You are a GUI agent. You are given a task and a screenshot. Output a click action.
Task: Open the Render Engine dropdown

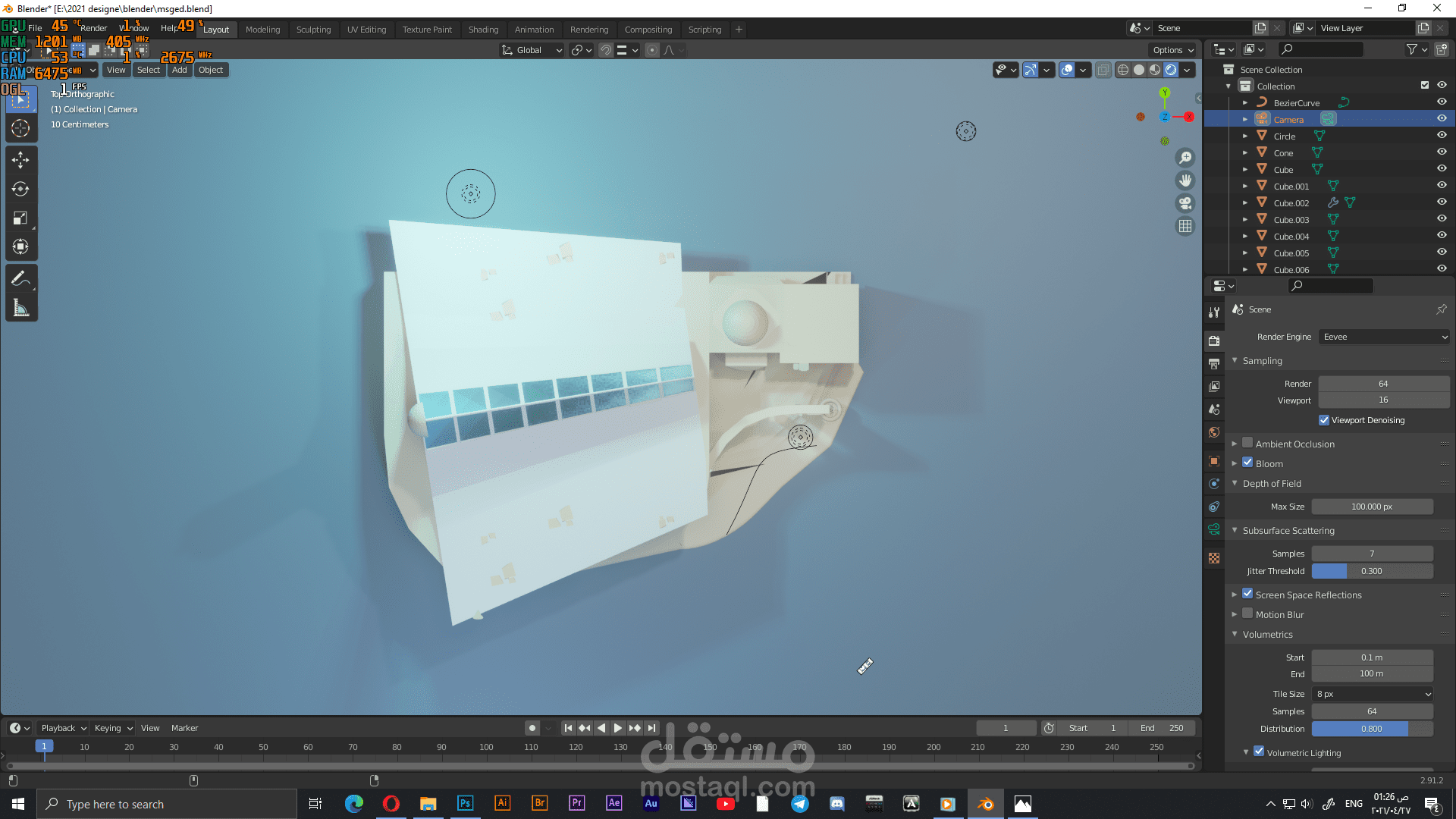click(1384, 337)
